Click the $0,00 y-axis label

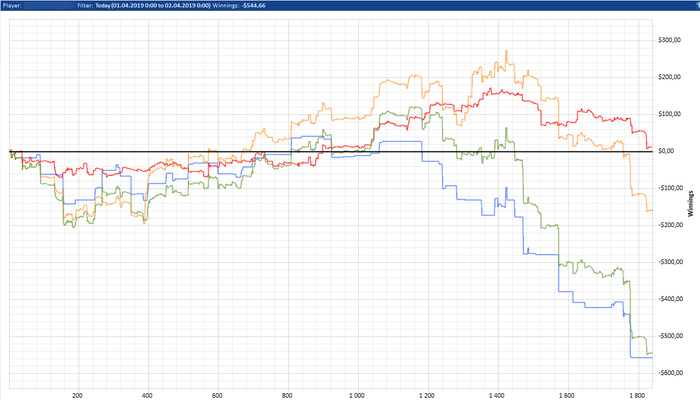tap(666, 151)
